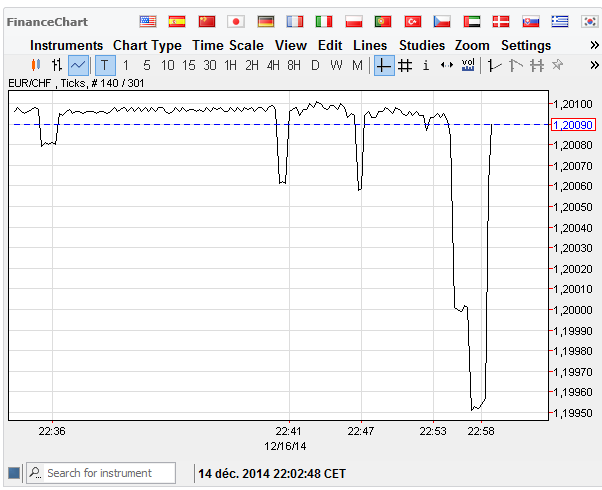Screen dimensions: 602x490
Task: Open the Studies menu
Action: (x=422, y=45)
